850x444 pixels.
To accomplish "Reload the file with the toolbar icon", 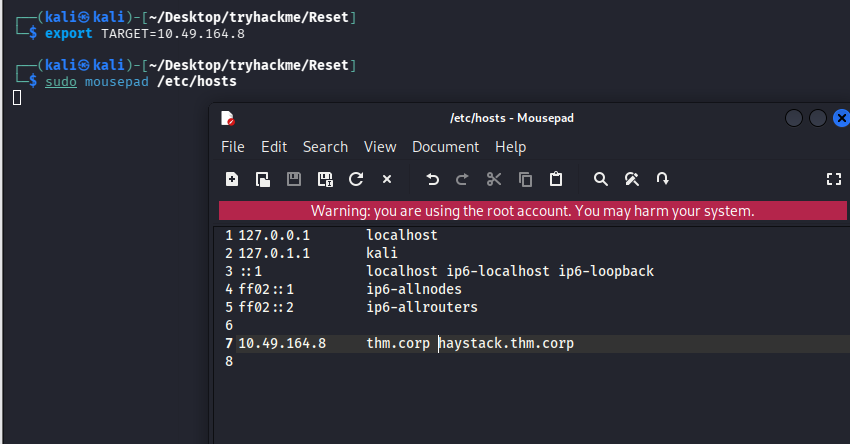I will [355, 179].
